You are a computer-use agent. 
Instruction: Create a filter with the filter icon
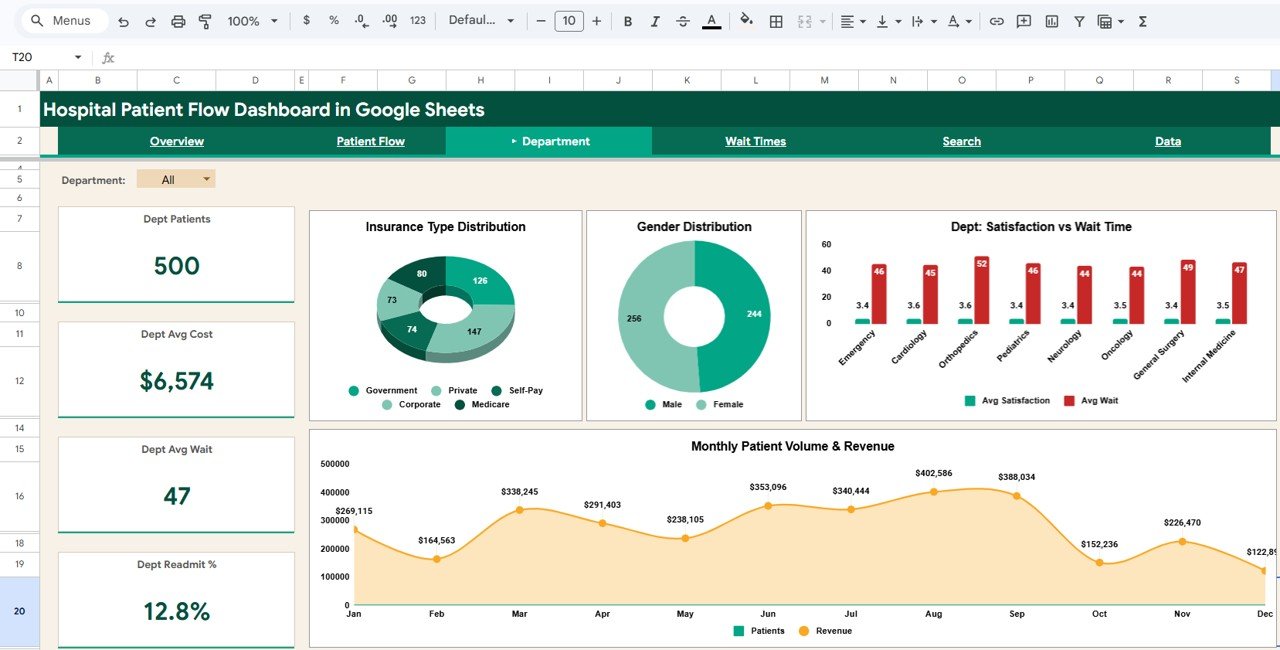point(1079,20)
